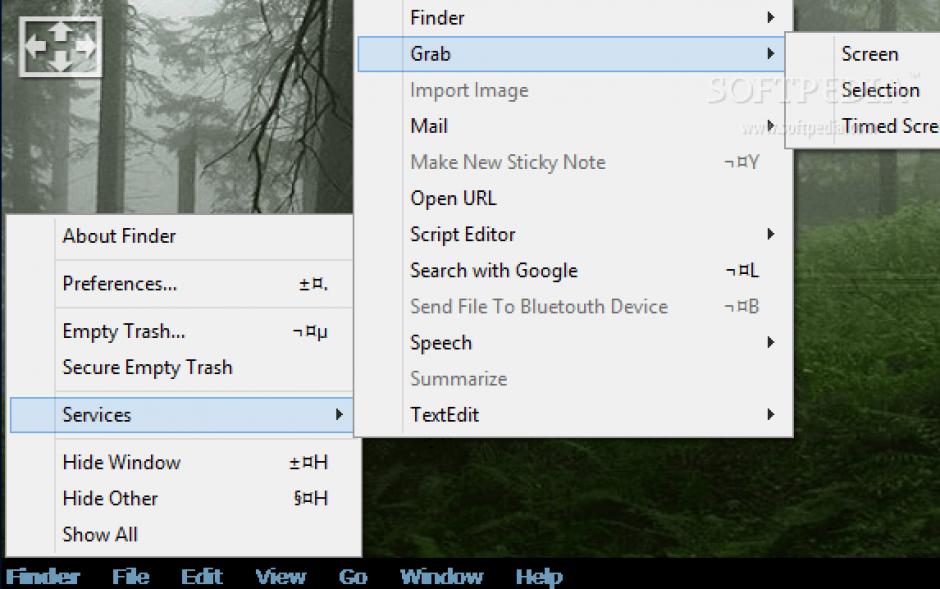Expand the Grab submenu arrow
Screen dimensions: 940x589
point(771,54)
